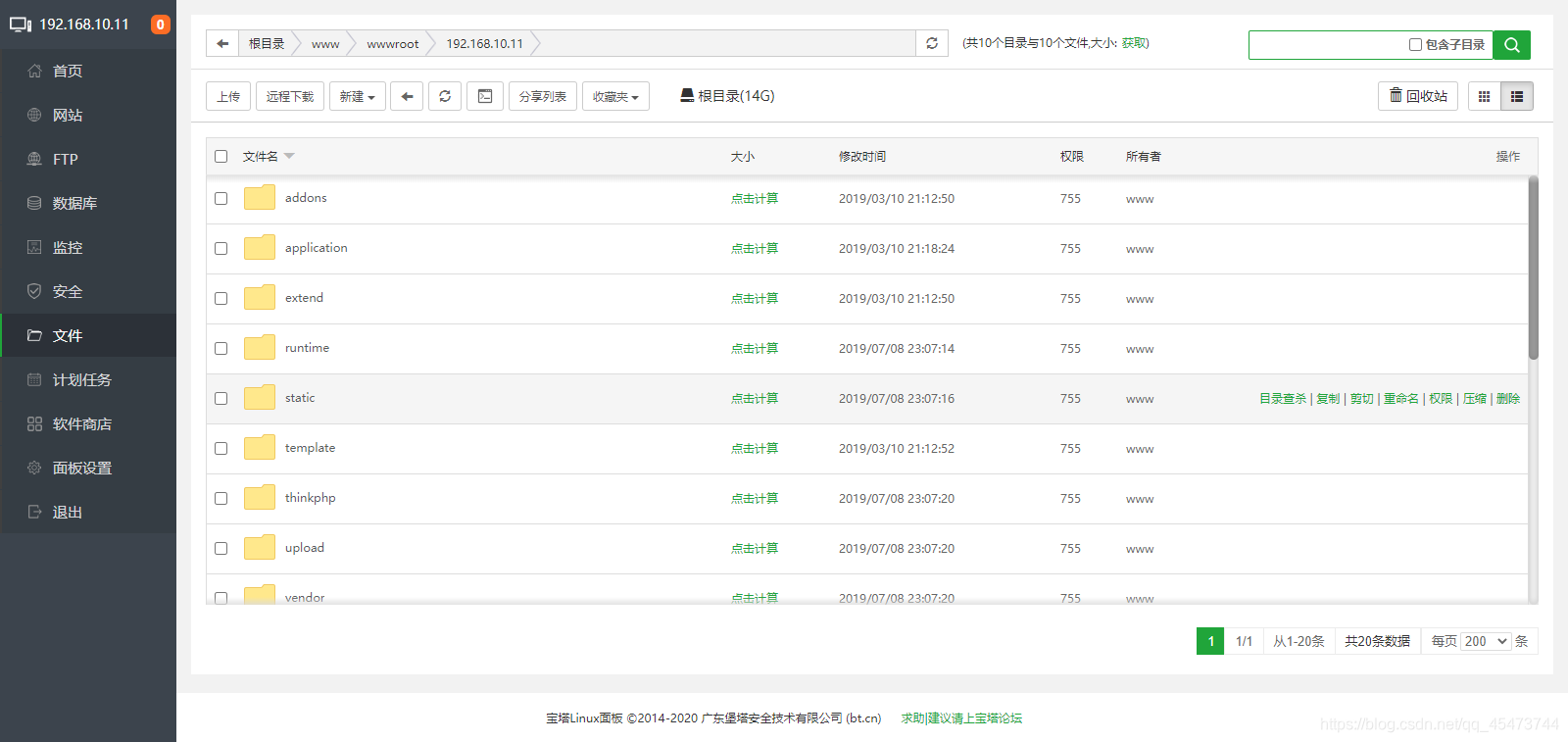1568x742 pixels.
Task: Check the static folder checkbox
Action: click(220, 398)
